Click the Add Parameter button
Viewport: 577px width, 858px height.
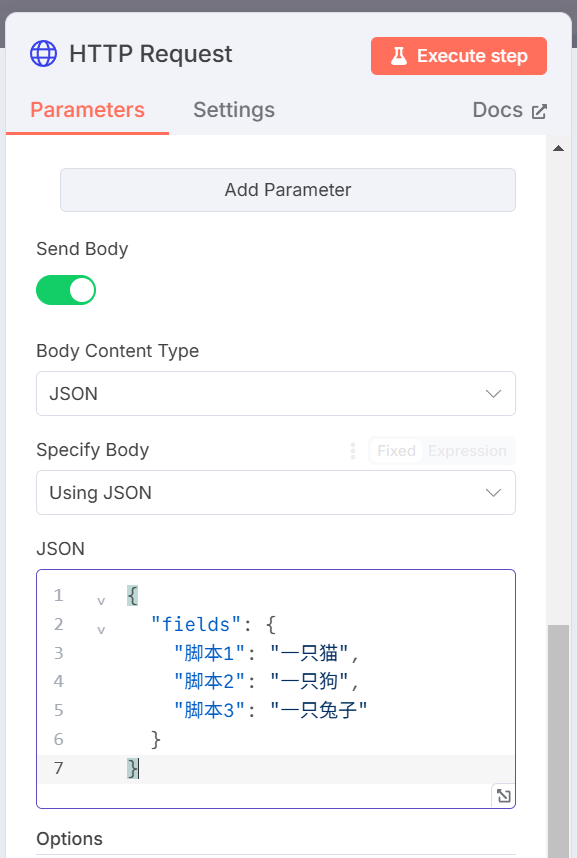(x=288, y=190)
